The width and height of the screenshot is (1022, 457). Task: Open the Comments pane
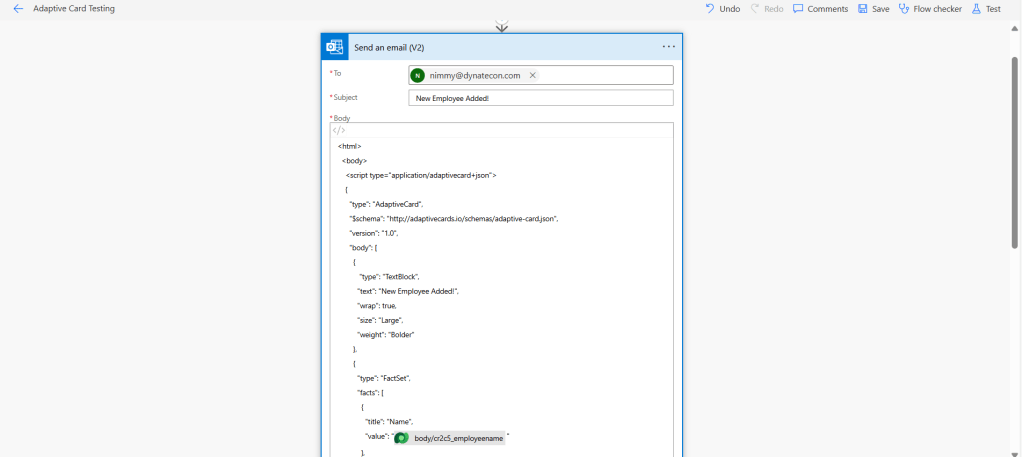coord(820,8)
